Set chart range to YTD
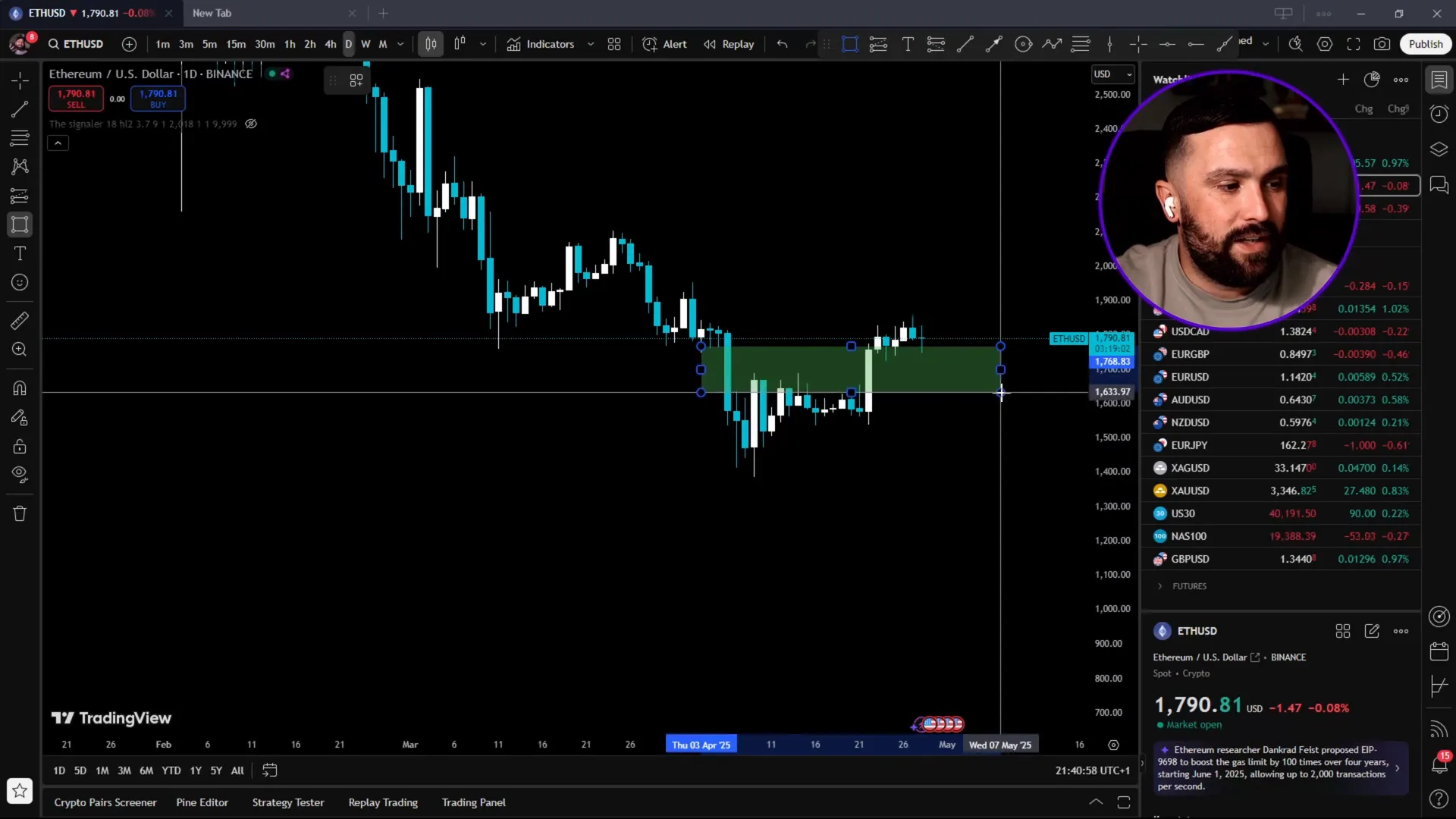The height and width of the screenshot is (819, 1456). pos(171,770)
